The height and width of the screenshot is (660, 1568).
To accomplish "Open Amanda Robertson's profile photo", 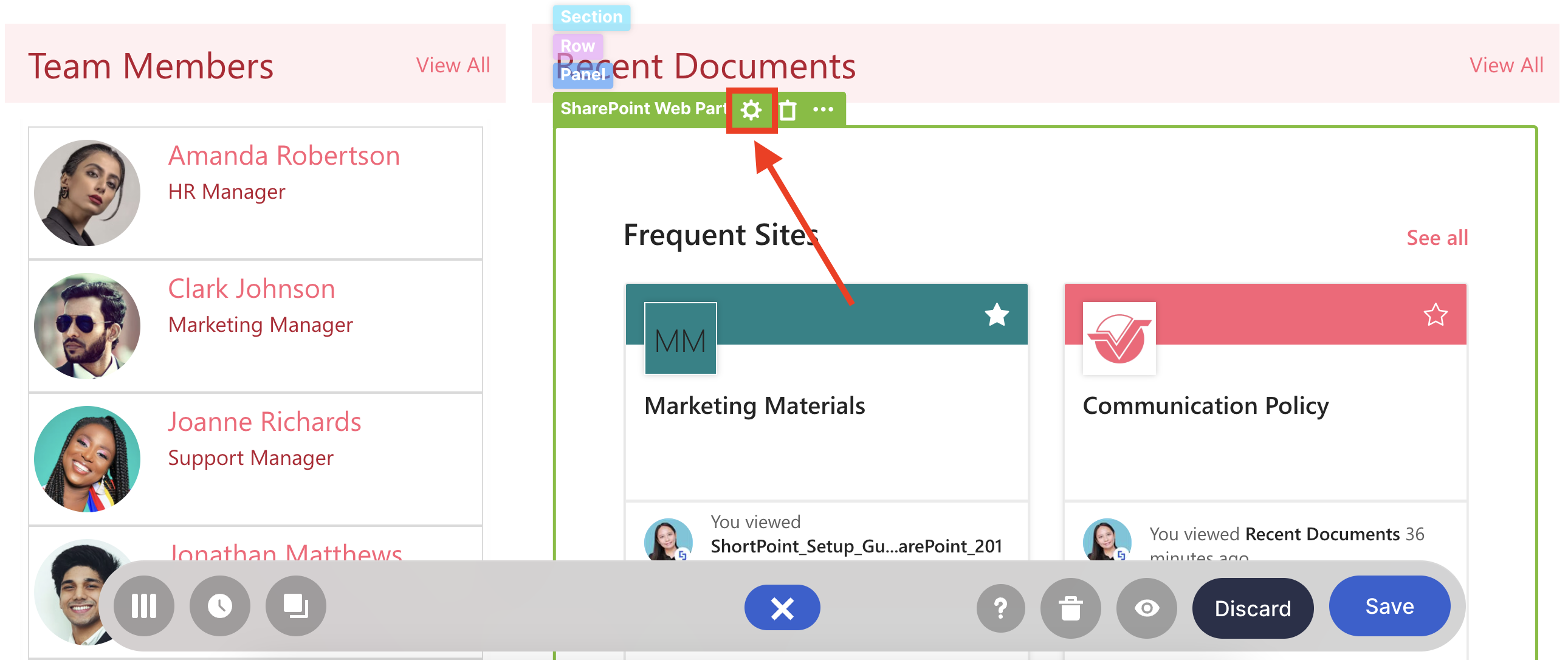I will click(87, 193).
